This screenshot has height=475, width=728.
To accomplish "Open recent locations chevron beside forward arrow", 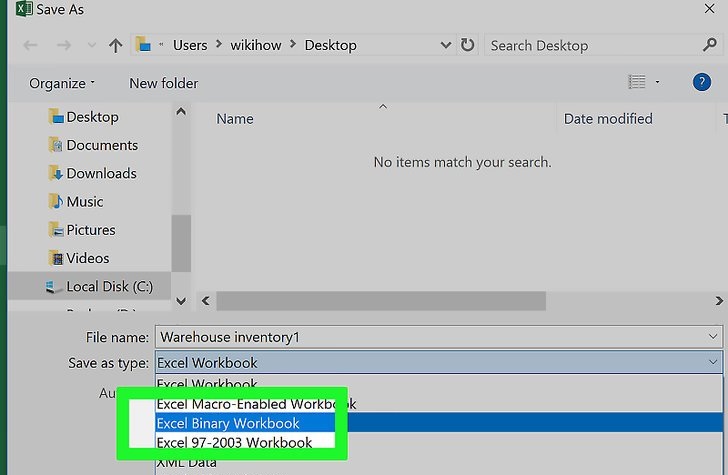I will [x=92, y=46].
